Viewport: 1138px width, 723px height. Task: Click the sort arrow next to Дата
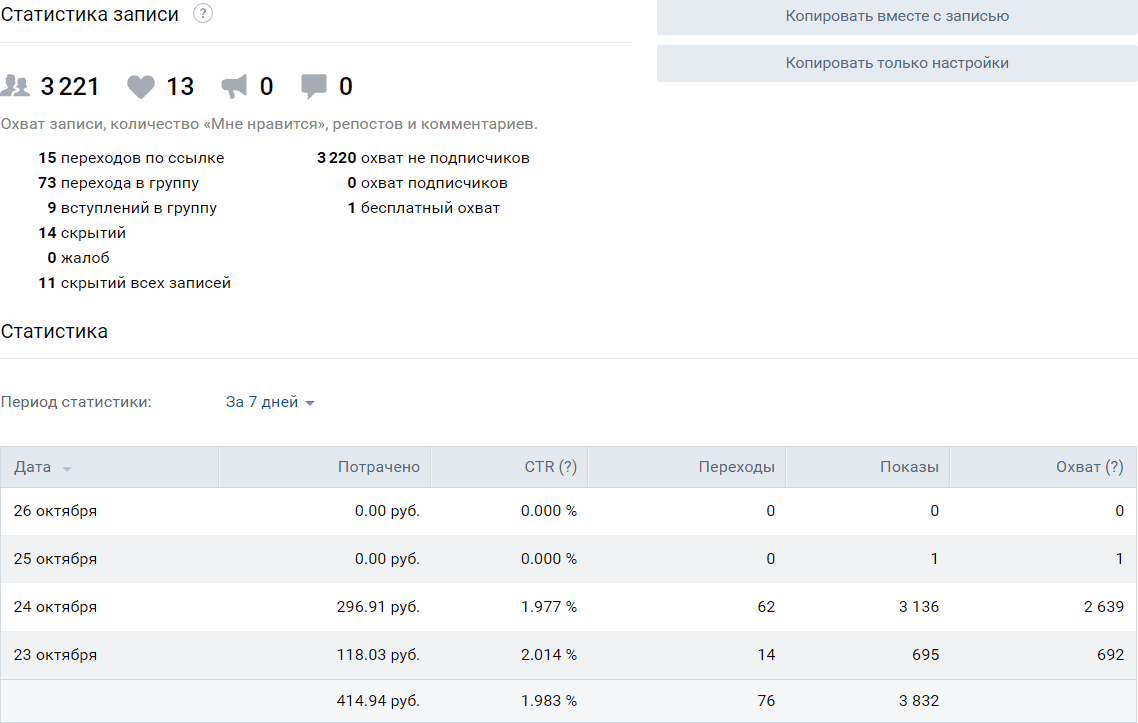tap(67, 469)
